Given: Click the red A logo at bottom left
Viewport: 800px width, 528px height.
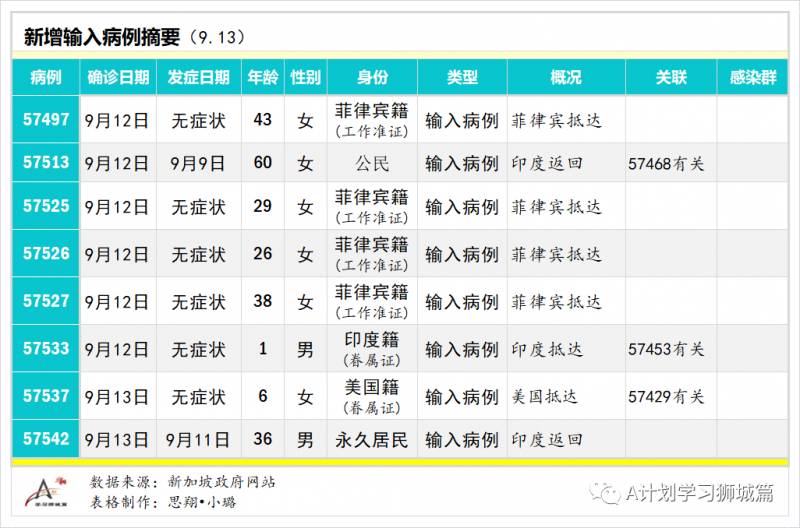Looking at the screenshot, I should [x=46, y=492].
